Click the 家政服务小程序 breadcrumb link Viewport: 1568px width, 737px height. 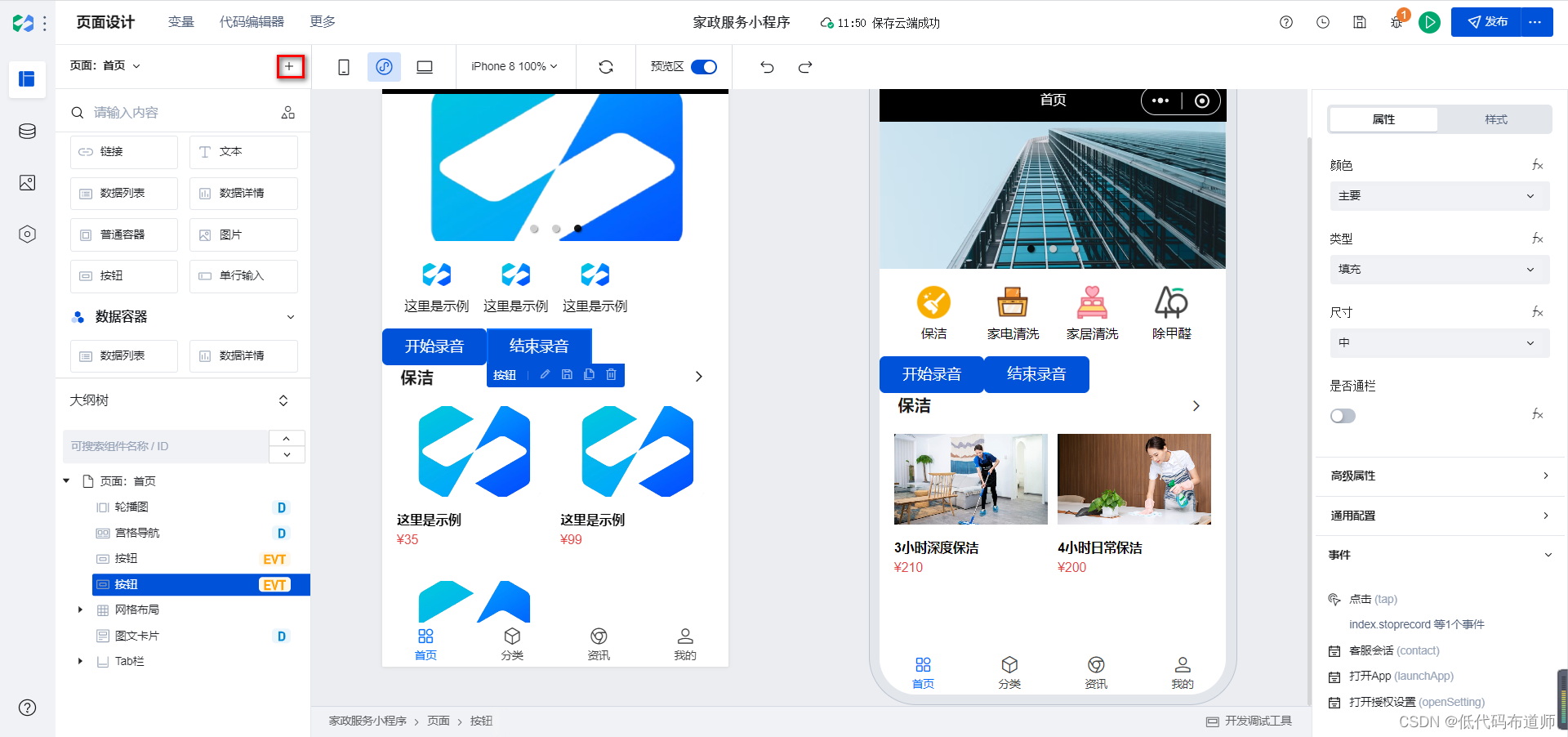367,721
